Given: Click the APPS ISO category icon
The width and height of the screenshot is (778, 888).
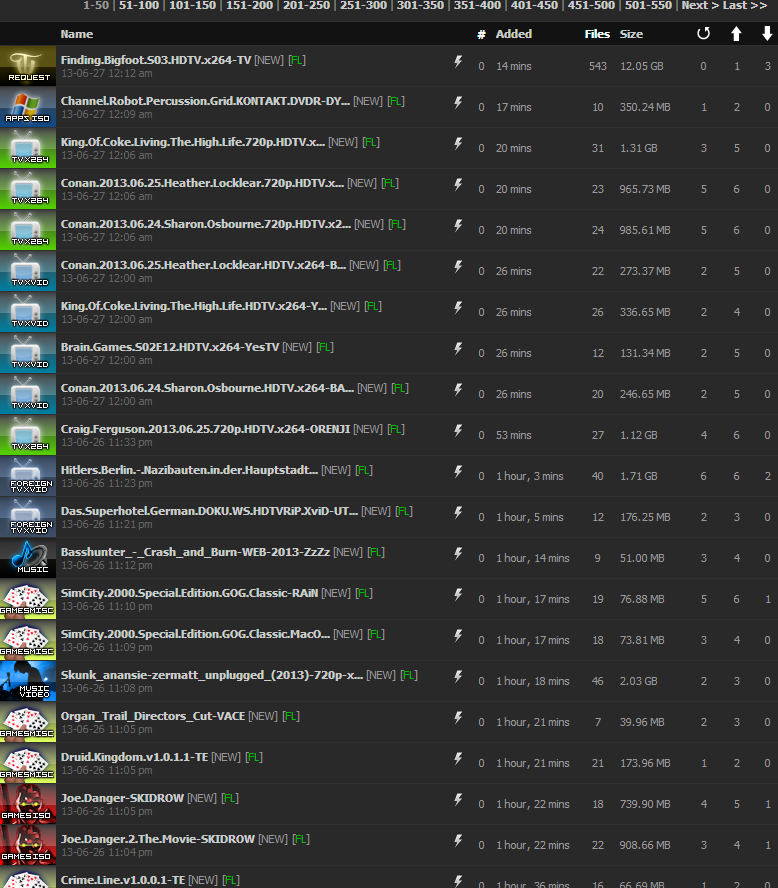Looking at the screenshot, I should 28,107.
